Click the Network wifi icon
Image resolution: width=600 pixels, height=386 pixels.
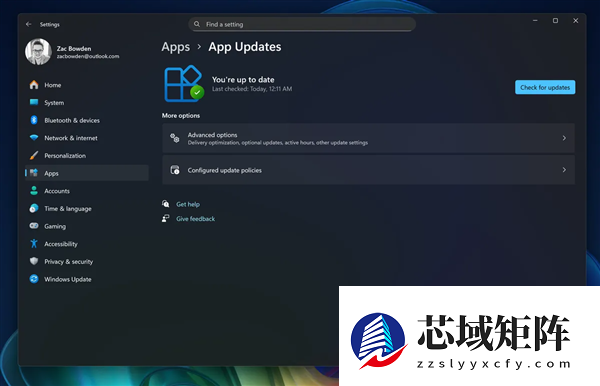(34, 138)
